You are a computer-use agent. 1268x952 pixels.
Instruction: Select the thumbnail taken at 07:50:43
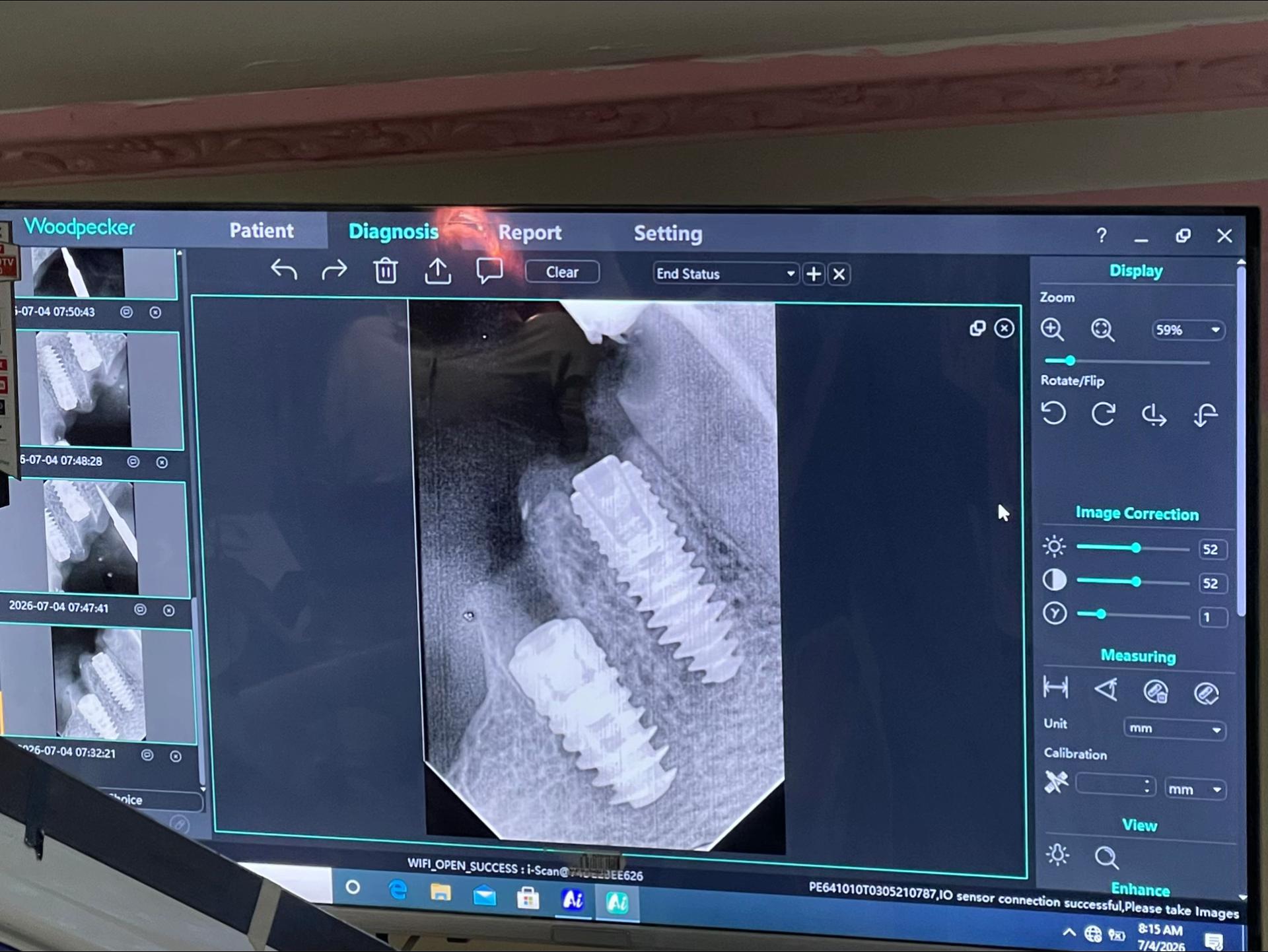[x=96, y=273]
